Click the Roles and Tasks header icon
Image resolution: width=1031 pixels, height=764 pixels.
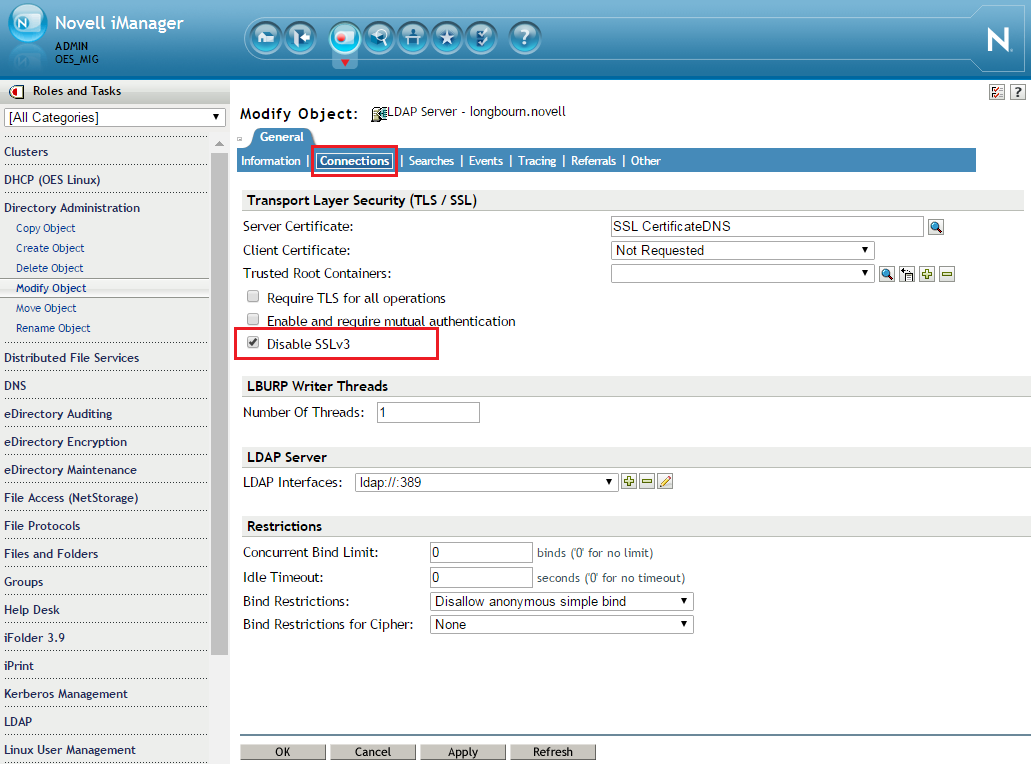point(16,91)
